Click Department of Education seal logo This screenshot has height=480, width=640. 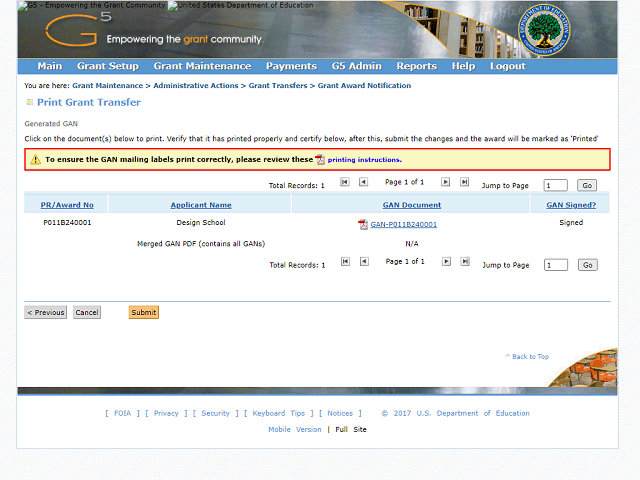[x=546, y=31]
